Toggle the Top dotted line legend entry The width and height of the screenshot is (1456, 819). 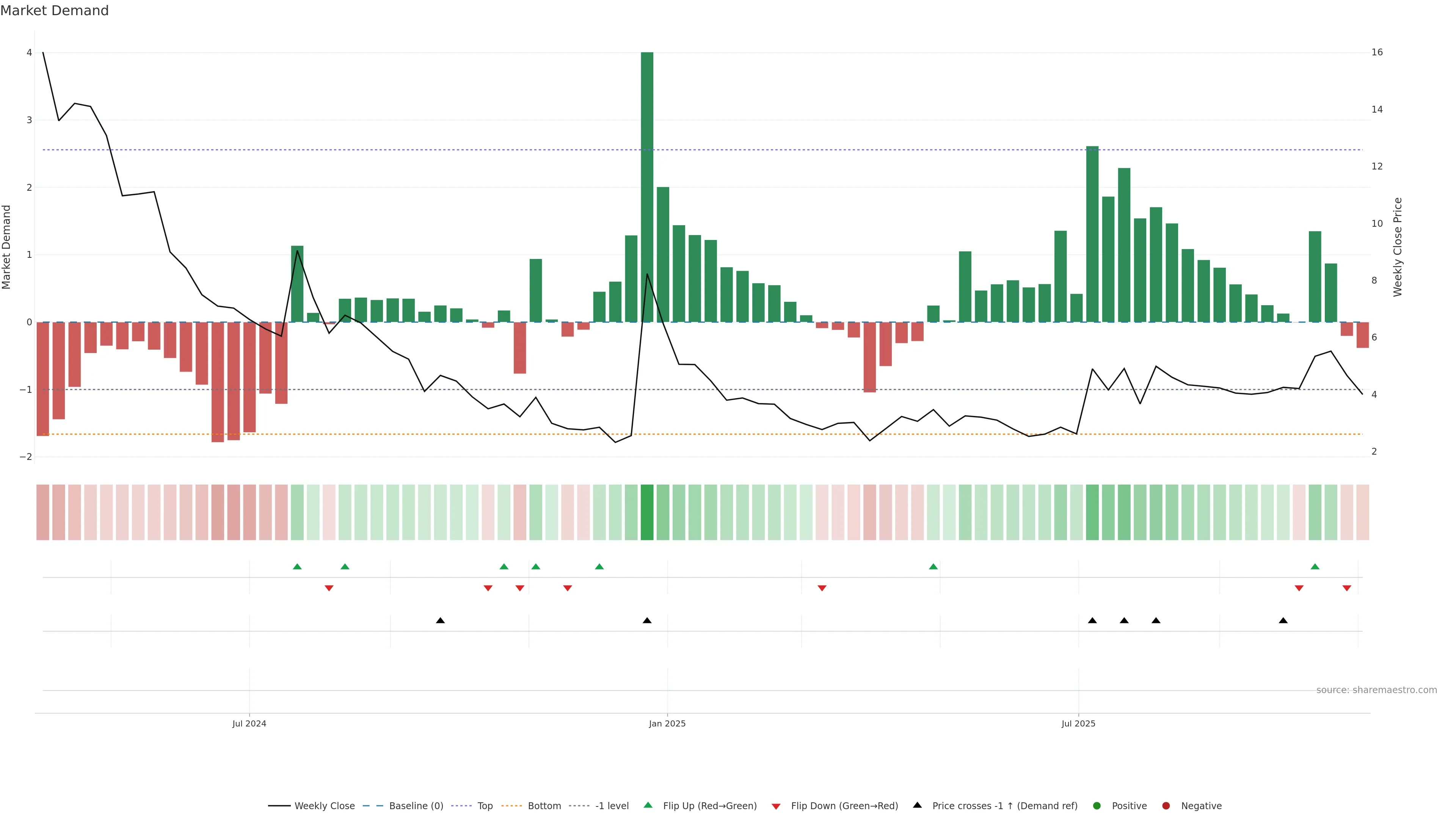click(485, 805)
